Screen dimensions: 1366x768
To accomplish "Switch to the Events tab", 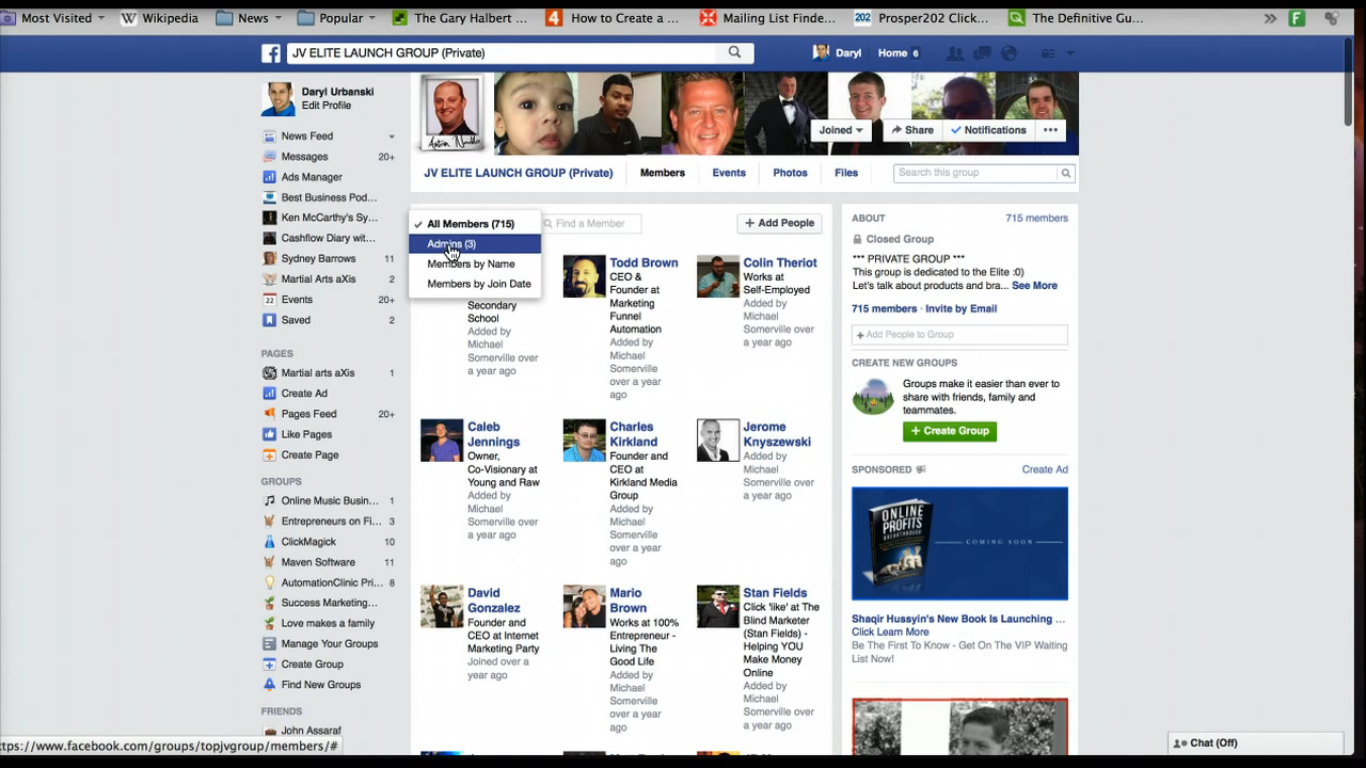I will pyautogui.click(x=728, y=173).
